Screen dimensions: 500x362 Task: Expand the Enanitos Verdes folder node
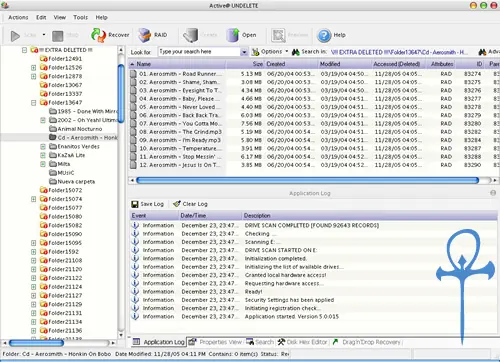tap(43, 146)
